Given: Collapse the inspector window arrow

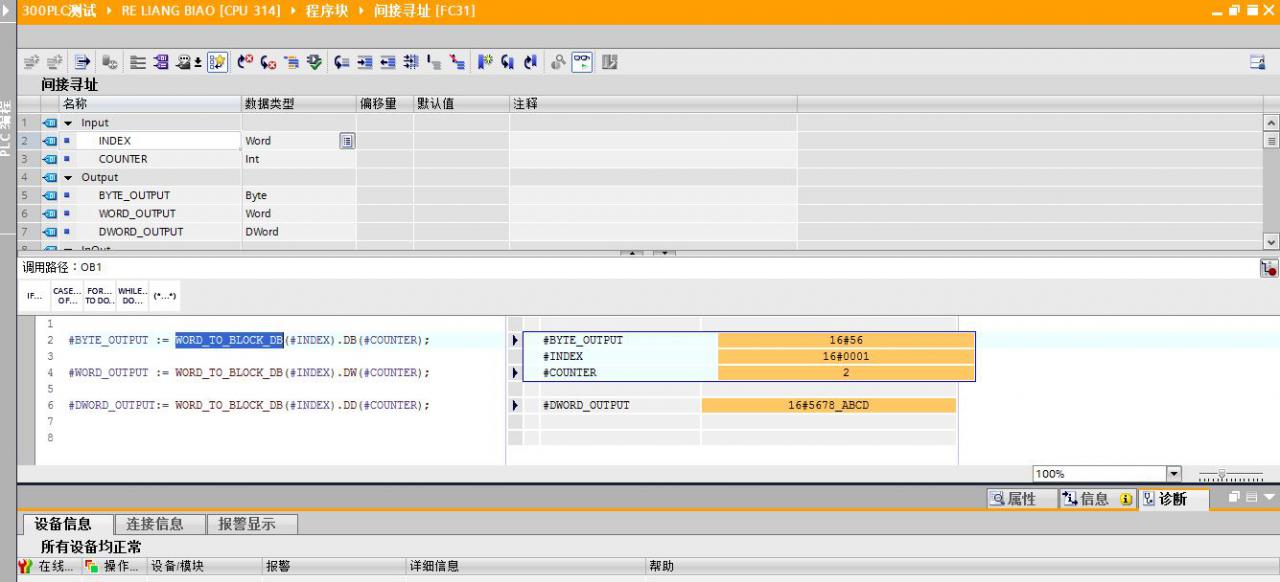Looking at the screenshot, I should coord(1270,497).
